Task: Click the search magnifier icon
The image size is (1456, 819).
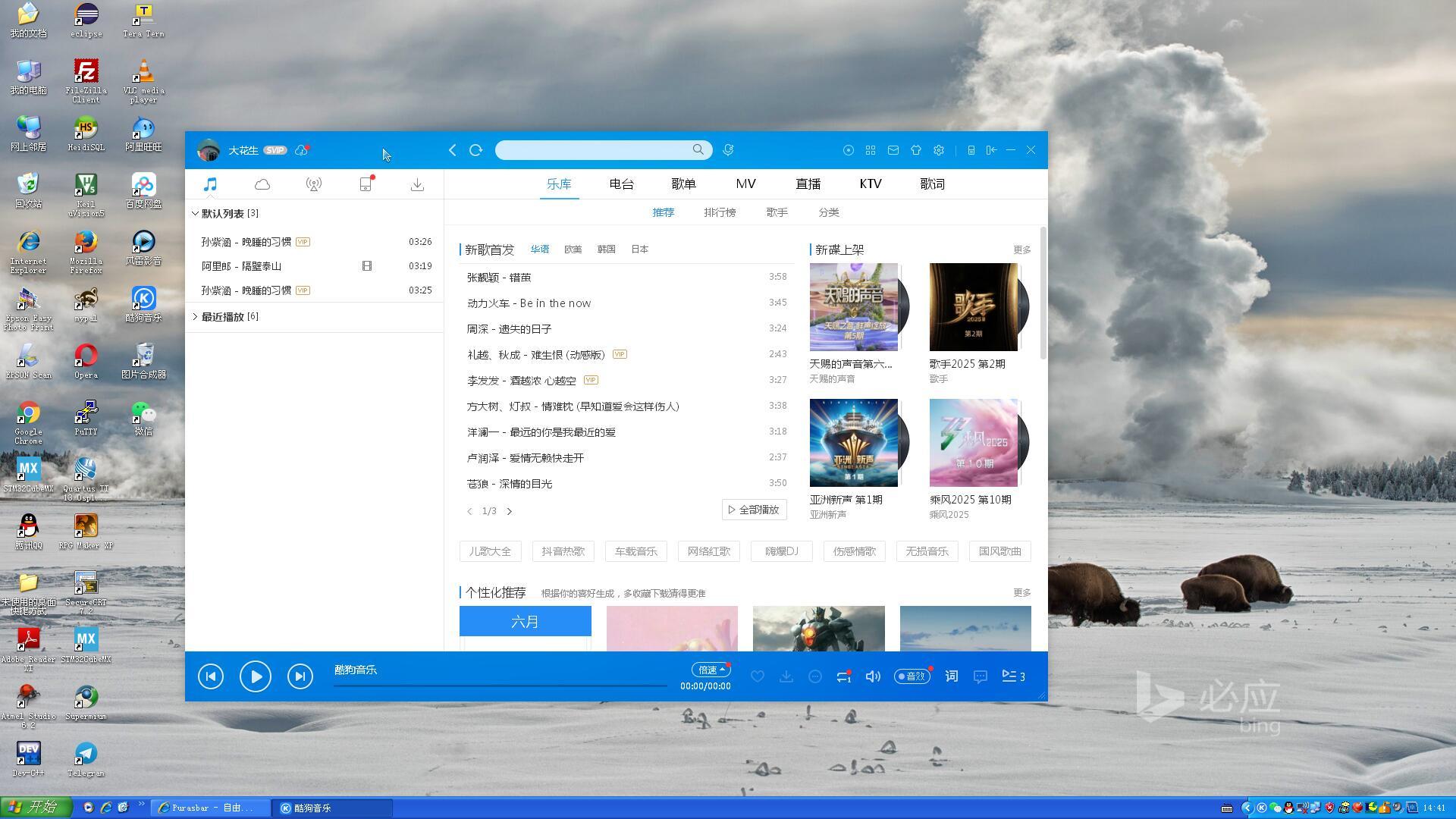Action: pyautogui.click(x=698, y=149)
